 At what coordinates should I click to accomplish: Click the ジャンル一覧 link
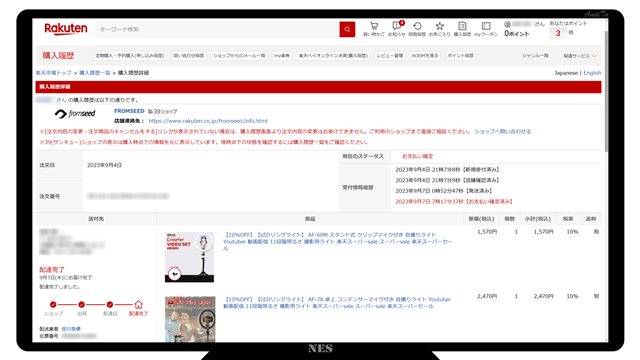pos(536,56)
